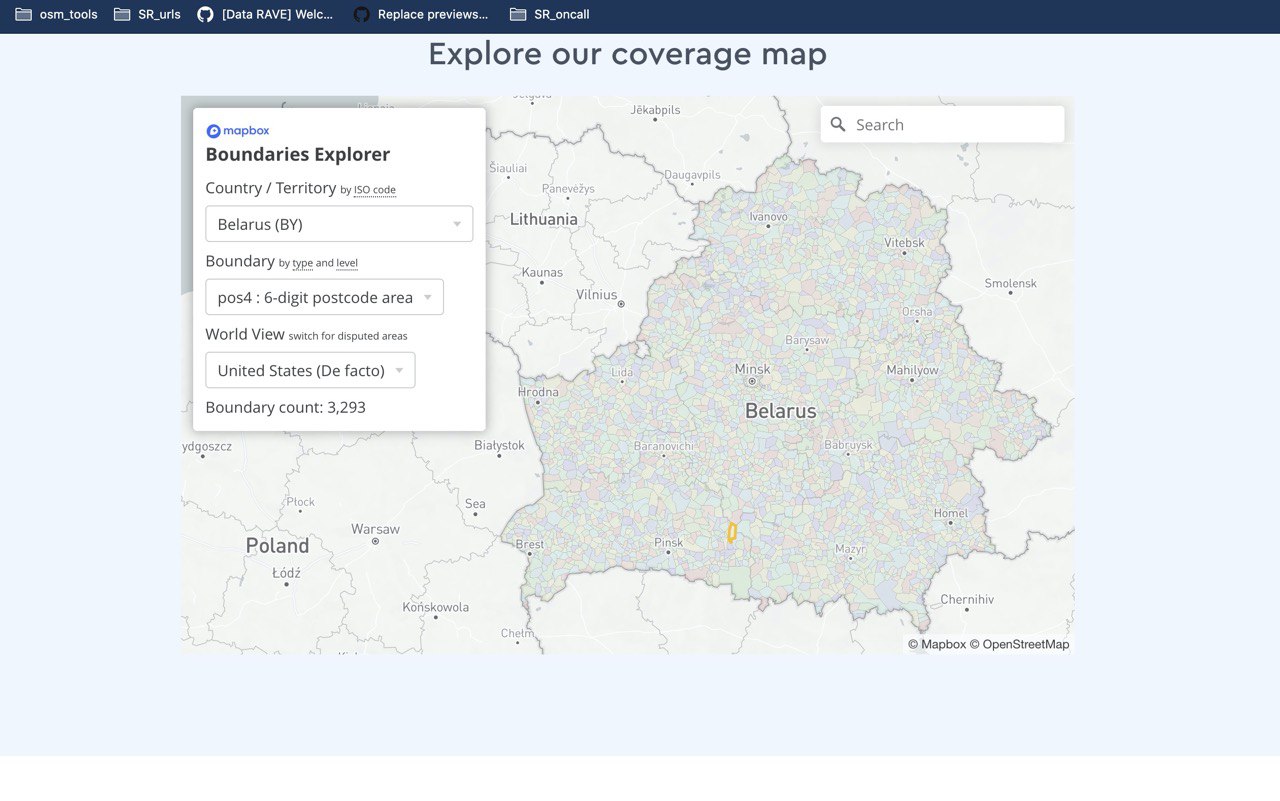The width and height of the screenshot is (1280, 801).
Task: Click the Baranovichi label on the map
Action: pyautogui.click(x=664, y=446)
